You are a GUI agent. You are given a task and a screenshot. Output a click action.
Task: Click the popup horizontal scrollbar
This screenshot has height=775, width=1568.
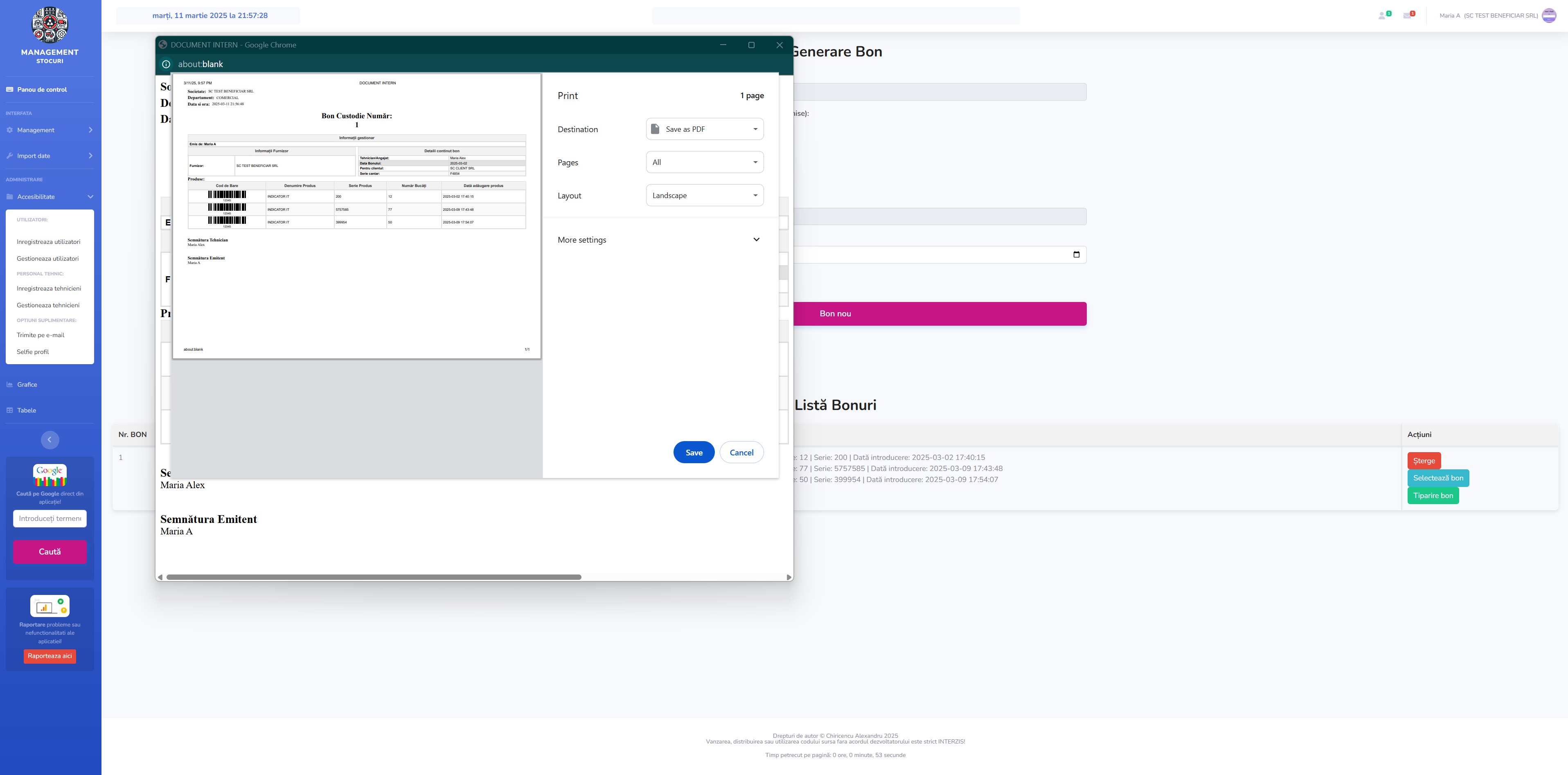coord(373,577)
